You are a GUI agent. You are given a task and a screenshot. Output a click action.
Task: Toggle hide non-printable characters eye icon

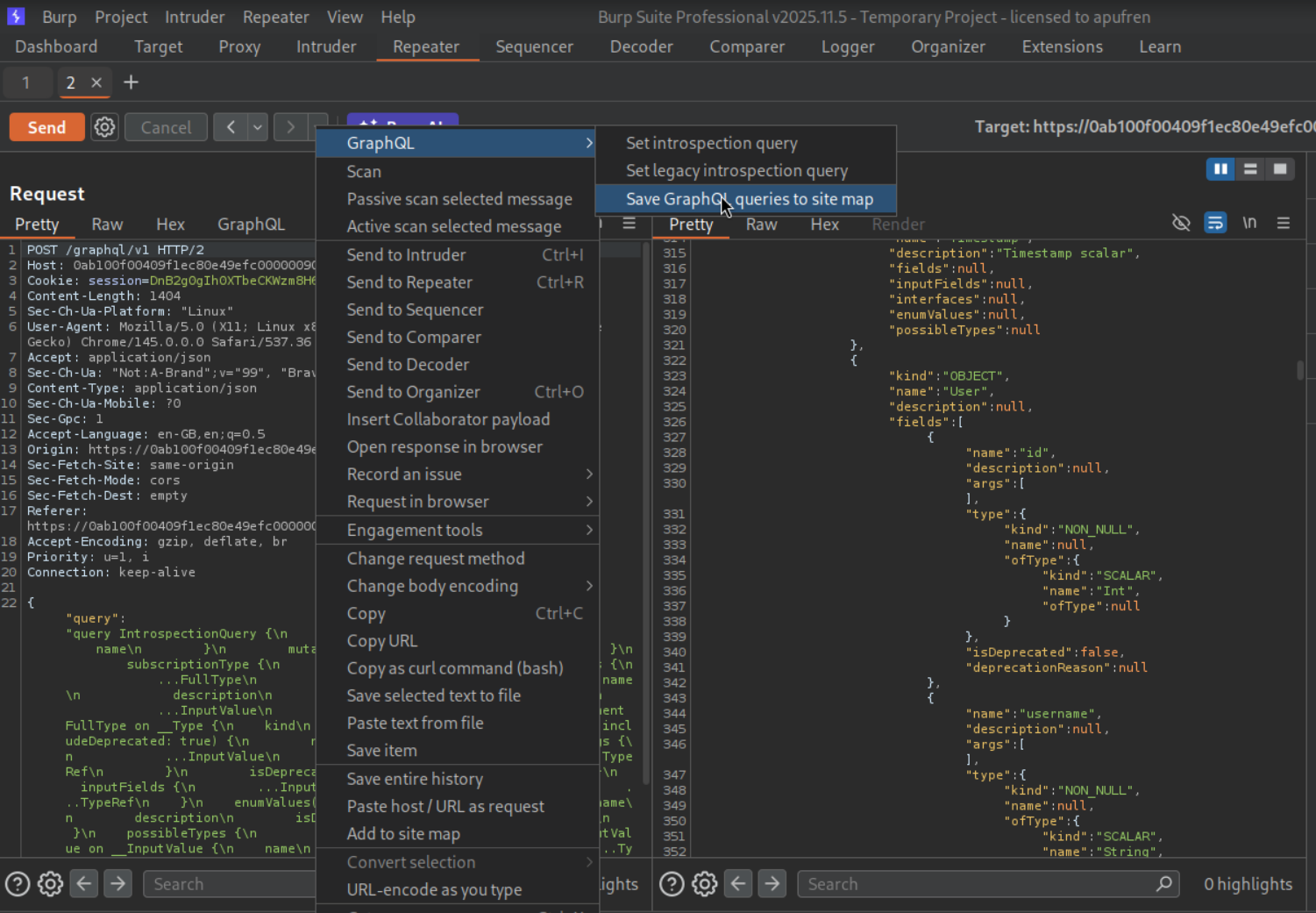1181,224
